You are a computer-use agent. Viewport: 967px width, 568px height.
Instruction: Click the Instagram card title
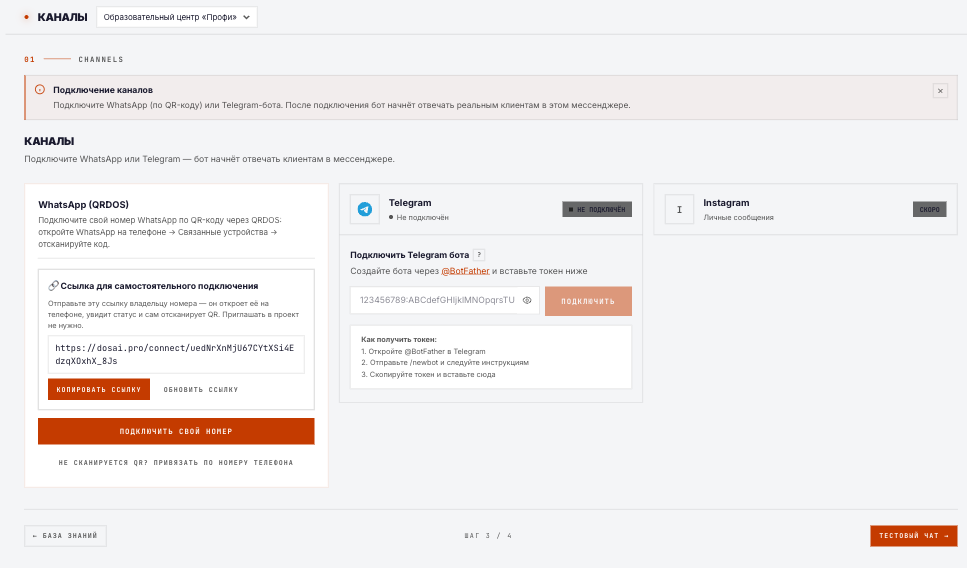coord(726,203)
